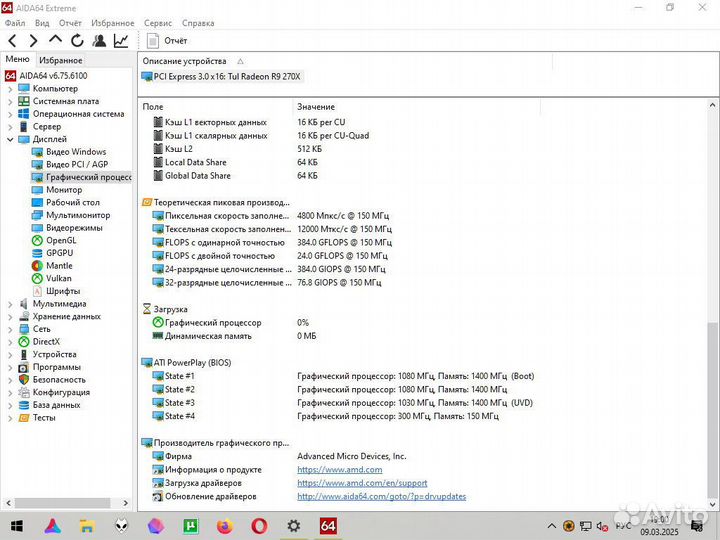The width and height of the screenshot is (720, 540).
Task: Open the Opera browser in the taskbar
Action: pos(259,525)
